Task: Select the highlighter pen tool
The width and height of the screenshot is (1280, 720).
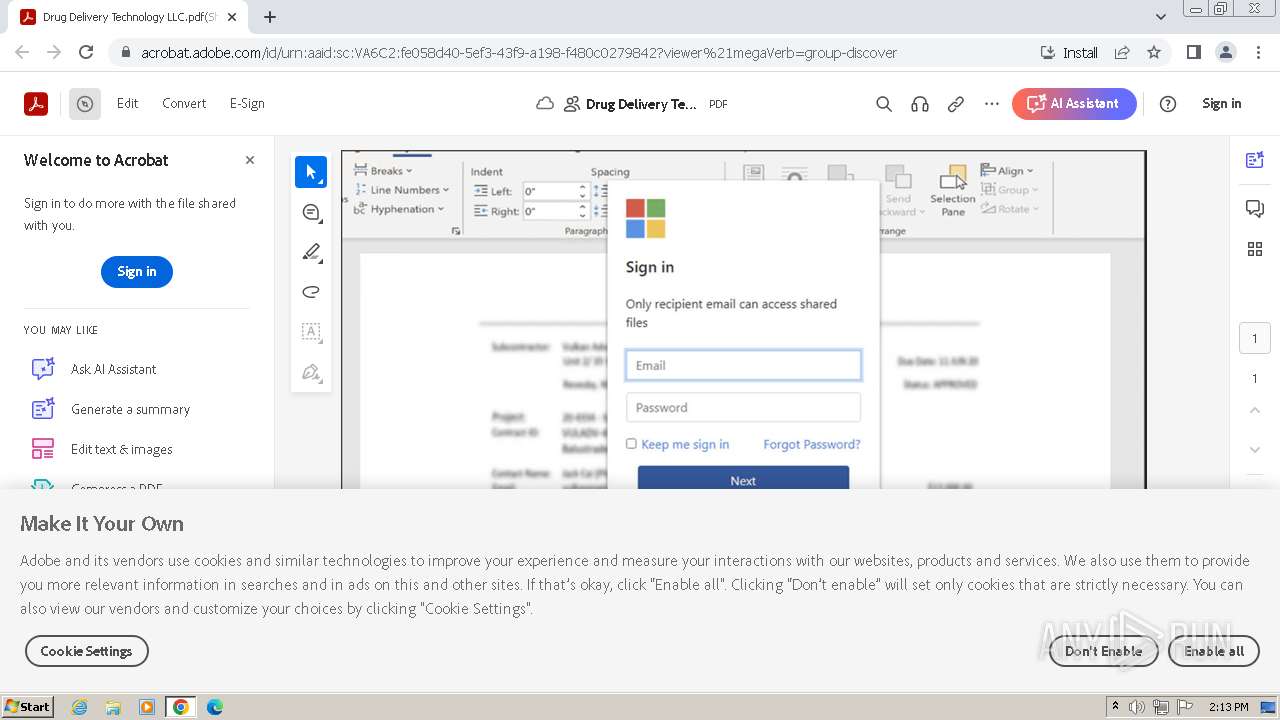Action: coord(311,252)
